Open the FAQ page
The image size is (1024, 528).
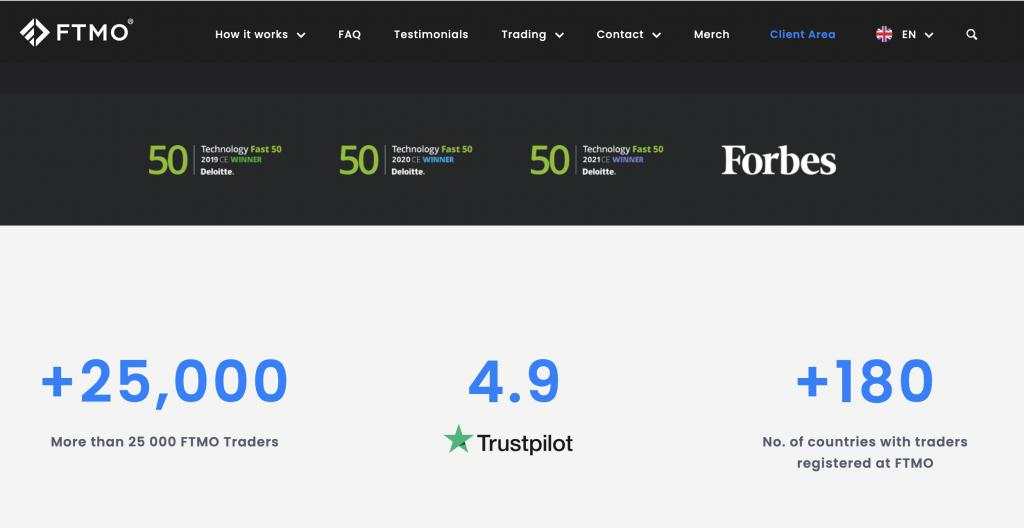pos(349,35)
